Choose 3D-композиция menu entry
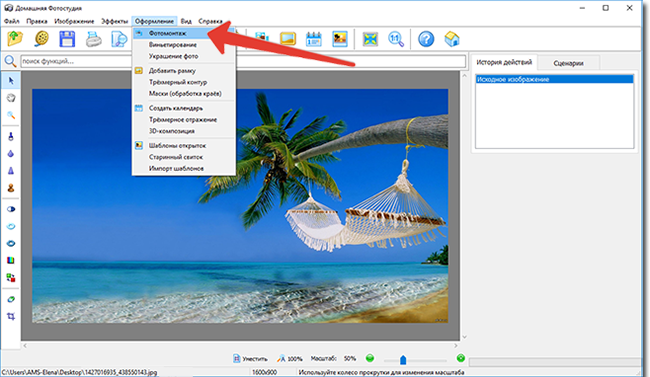This screenshot has width=650, height=377. tap(184, 131)
